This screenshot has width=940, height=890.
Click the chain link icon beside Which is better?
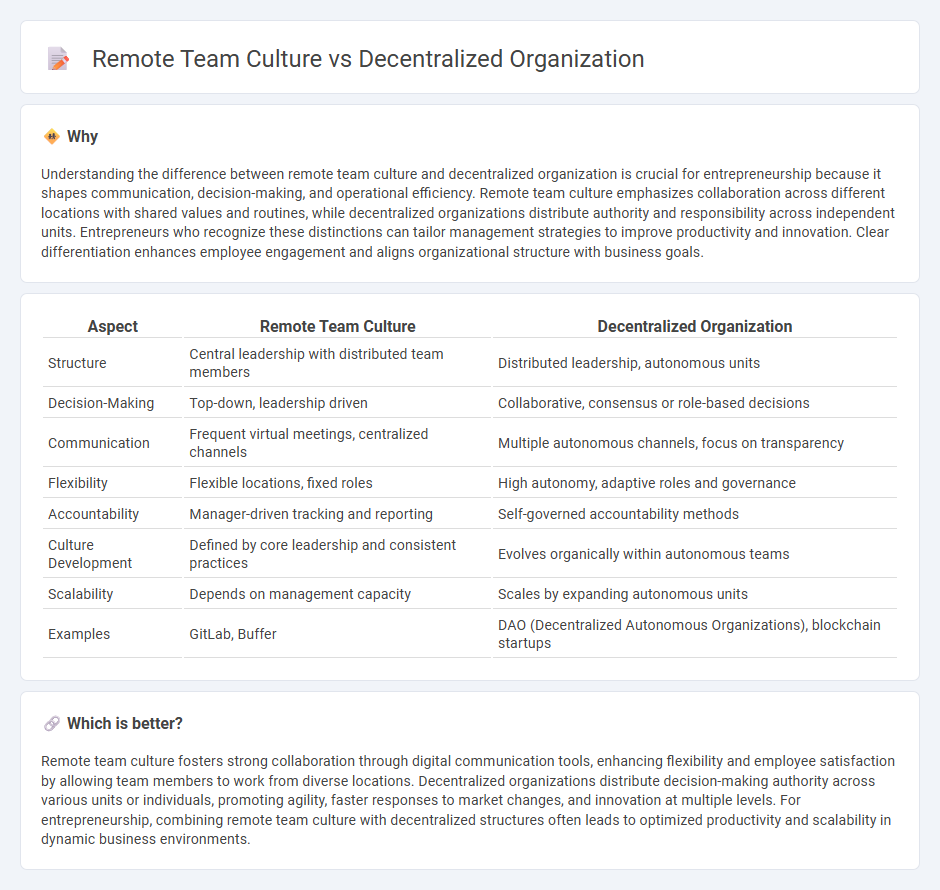pos(52,723)
